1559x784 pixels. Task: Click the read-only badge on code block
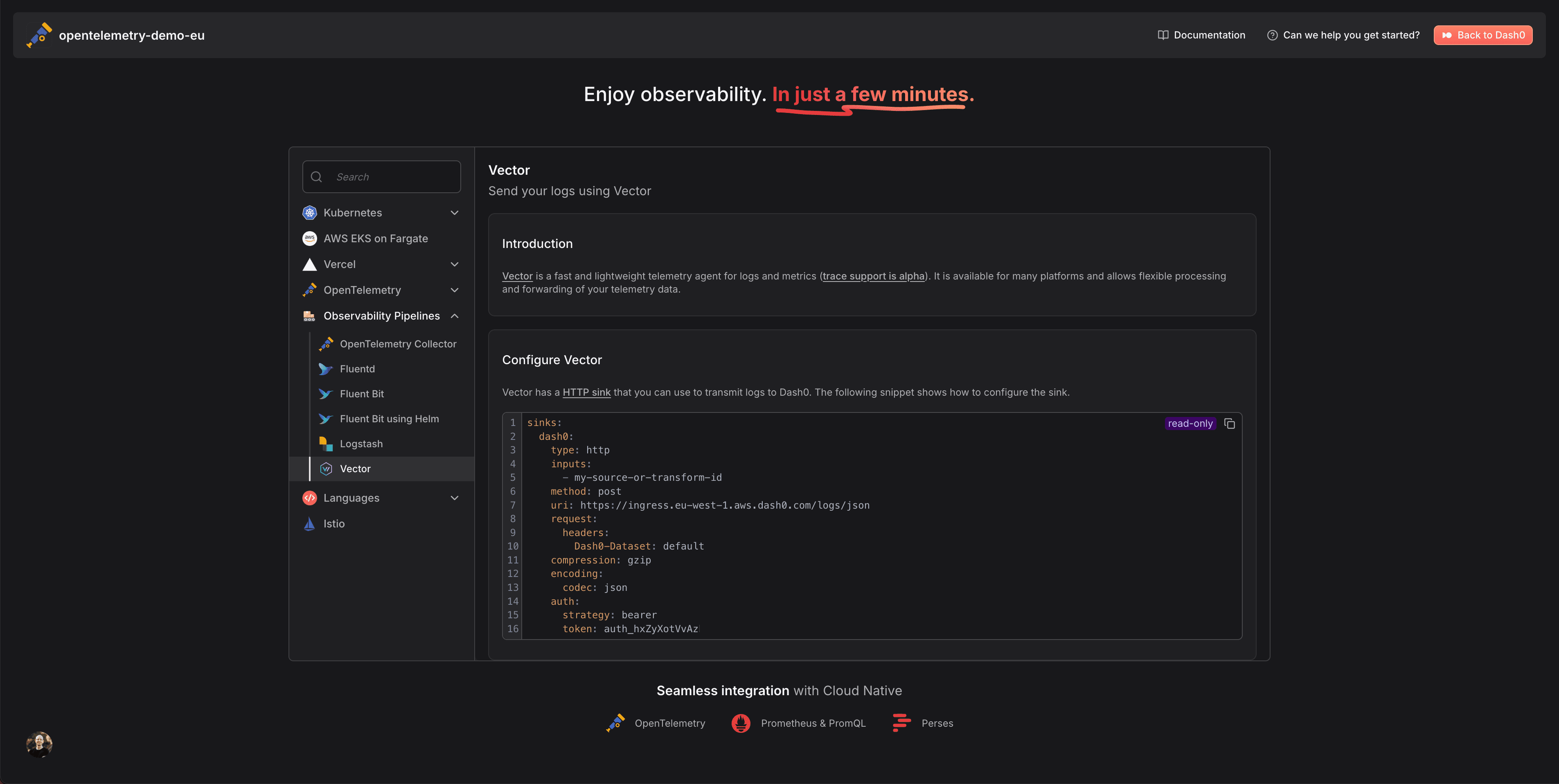[1190, 423]
